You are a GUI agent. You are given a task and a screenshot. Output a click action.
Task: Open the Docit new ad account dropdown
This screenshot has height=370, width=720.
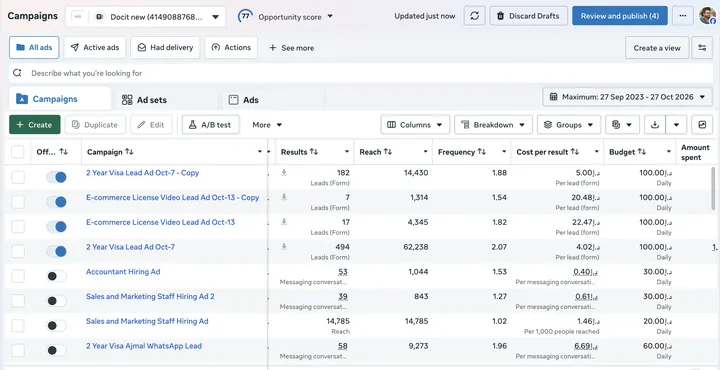pyautogui.click(x=146, y=17)
